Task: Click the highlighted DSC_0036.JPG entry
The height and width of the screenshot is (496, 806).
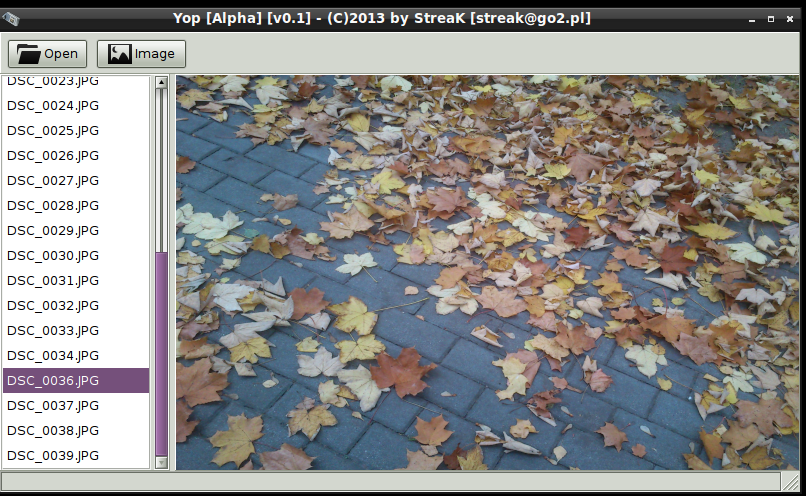Action: click(x=76, y=380)
